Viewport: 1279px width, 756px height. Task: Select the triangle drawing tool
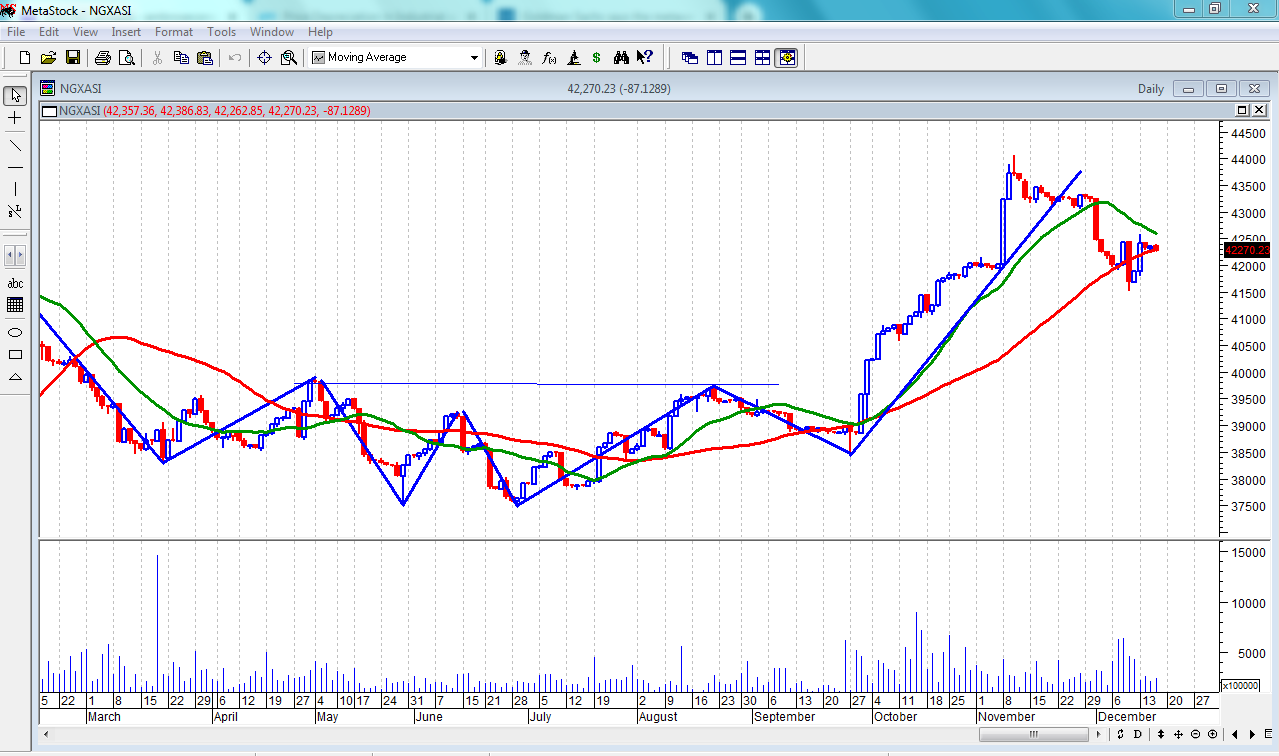15,376
